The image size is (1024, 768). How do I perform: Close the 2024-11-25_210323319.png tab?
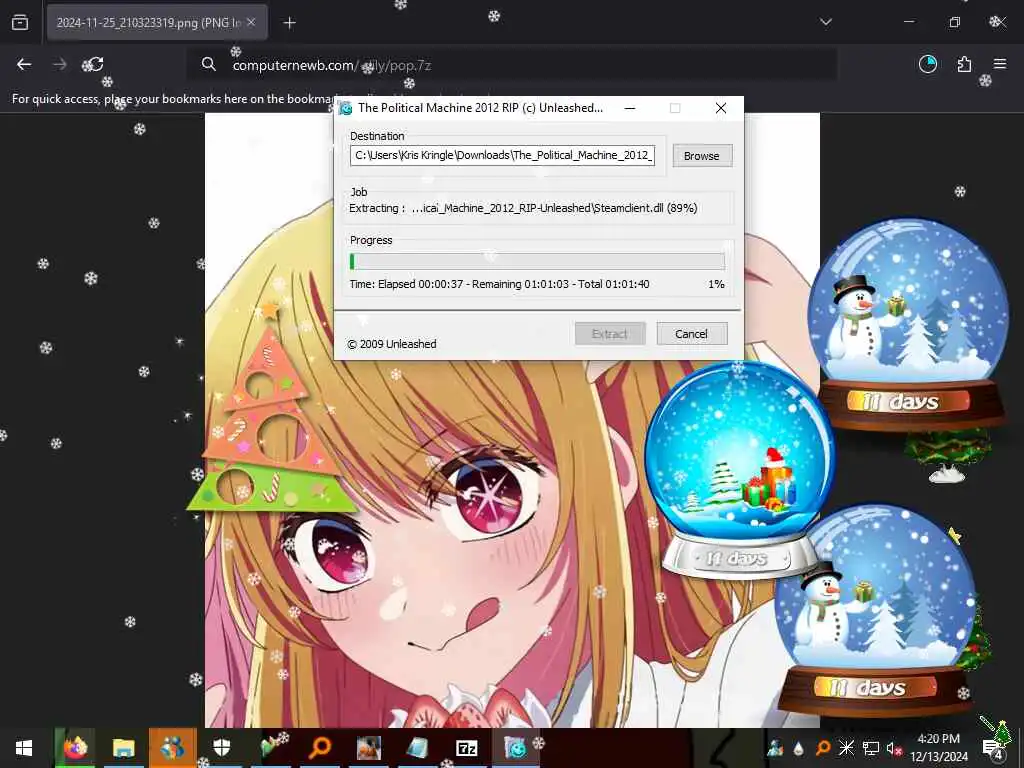coord(251,22)
